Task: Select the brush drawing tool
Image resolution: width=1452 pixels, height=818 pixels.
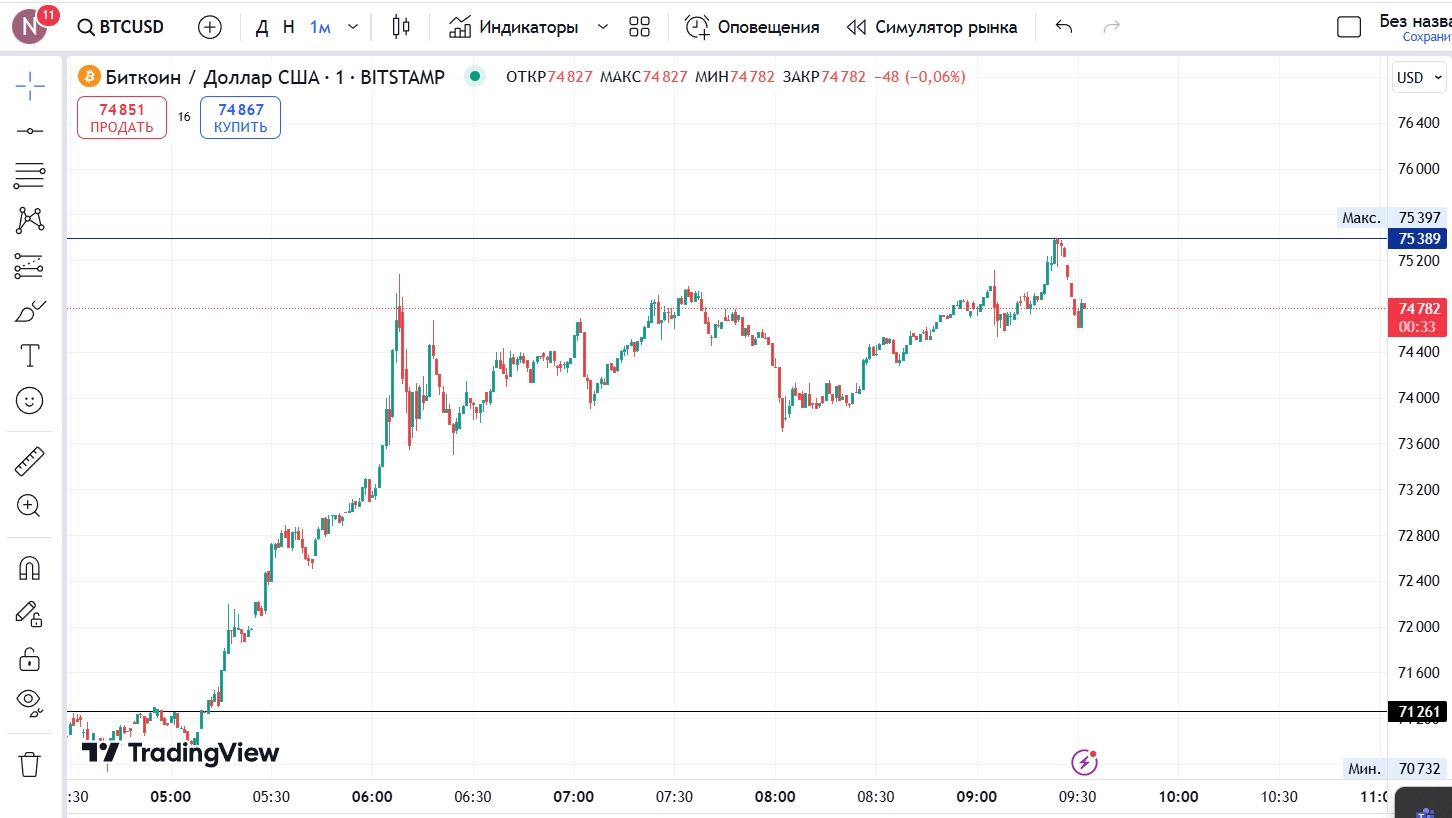Action: (x=30, y=312)
